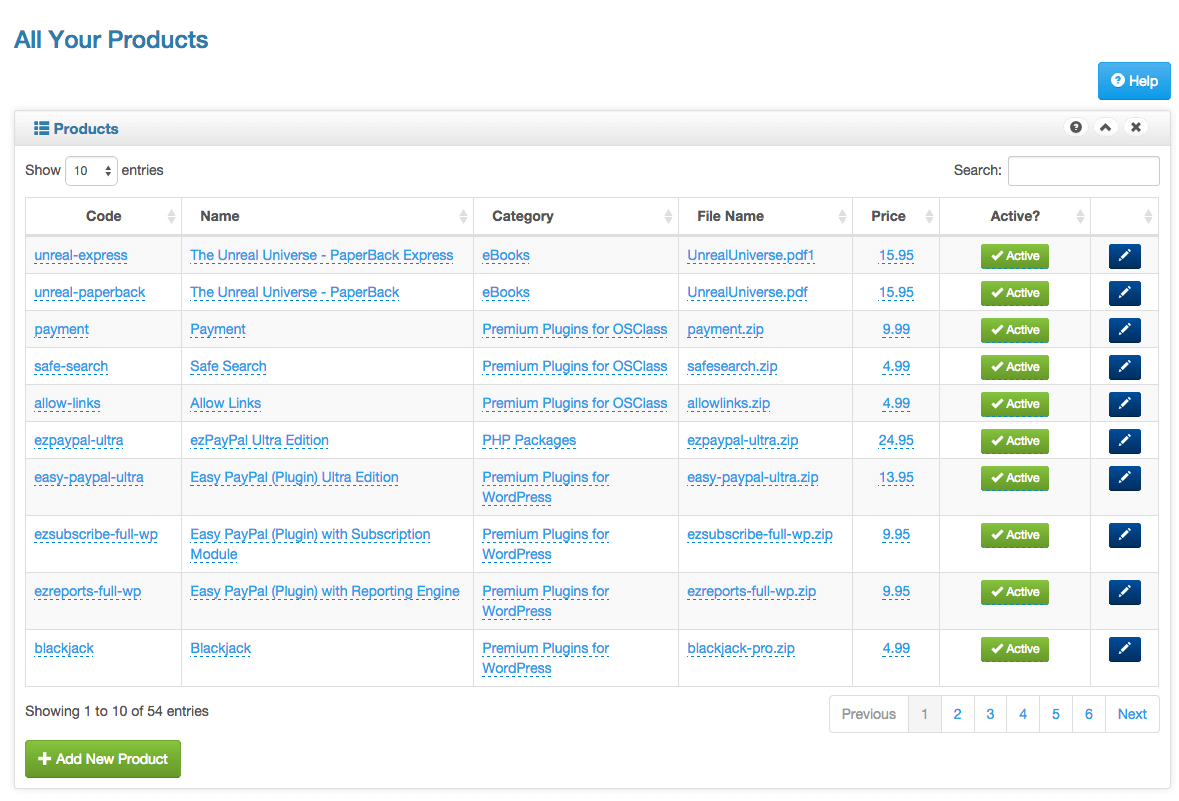Image resolution: width=1179 pixels, height=801 pixels.
Task: Click the payment.zip file name
Action: 726,329
